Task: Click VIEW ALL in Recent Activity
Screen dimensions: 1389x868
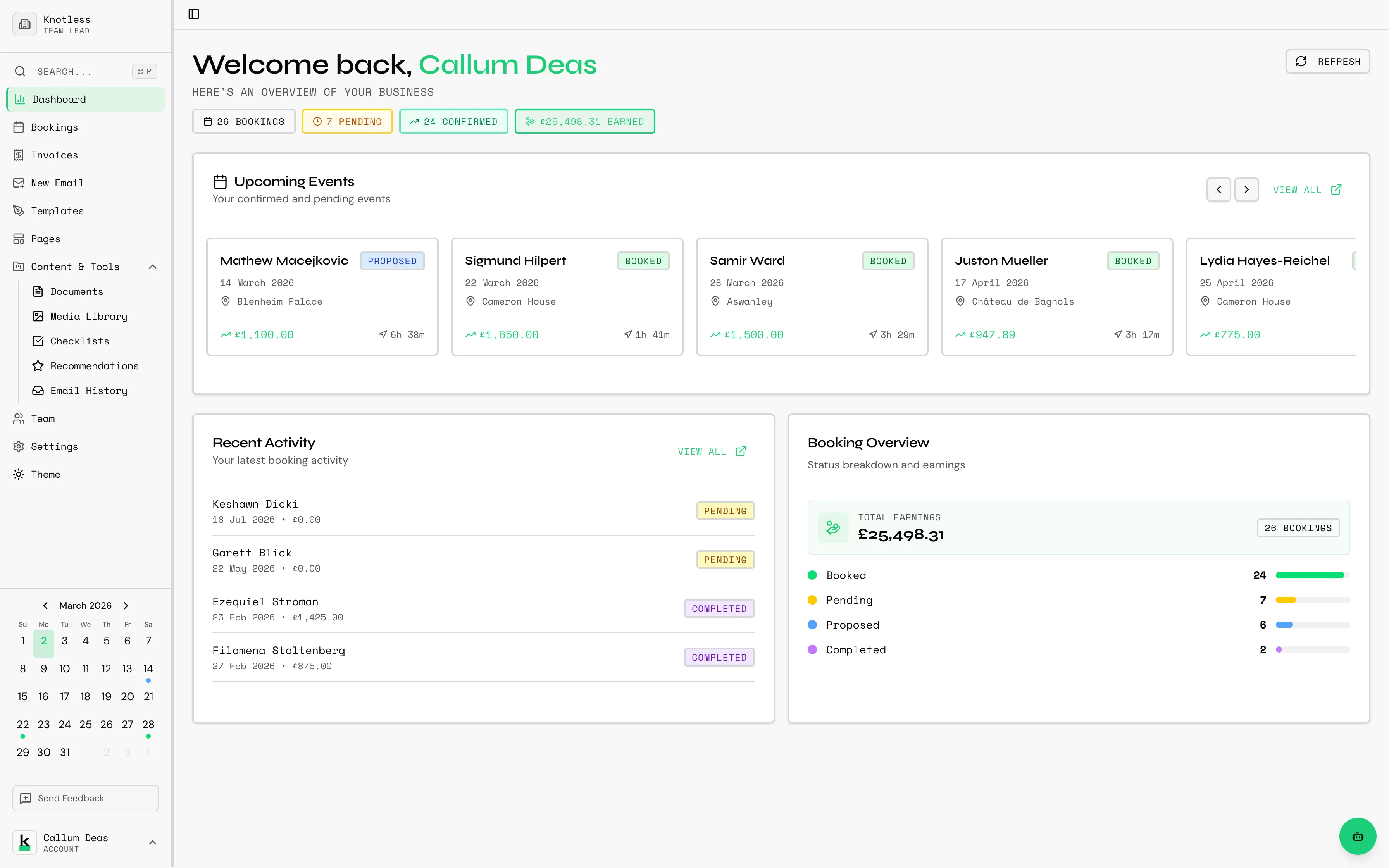Action: [710, 451]
